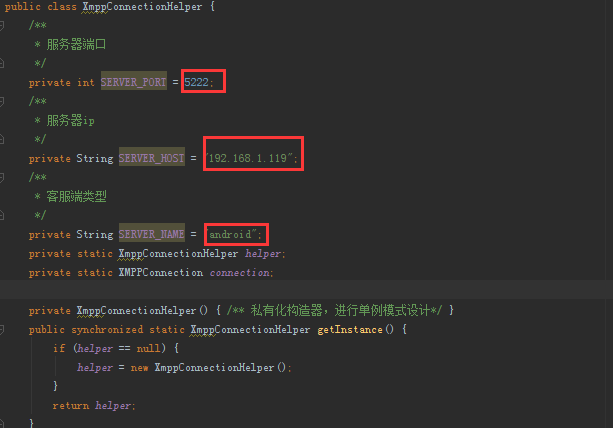The image size is (613, 428).
Task: Click String type on SERVER_HOST line
Action: pos(95,158)
